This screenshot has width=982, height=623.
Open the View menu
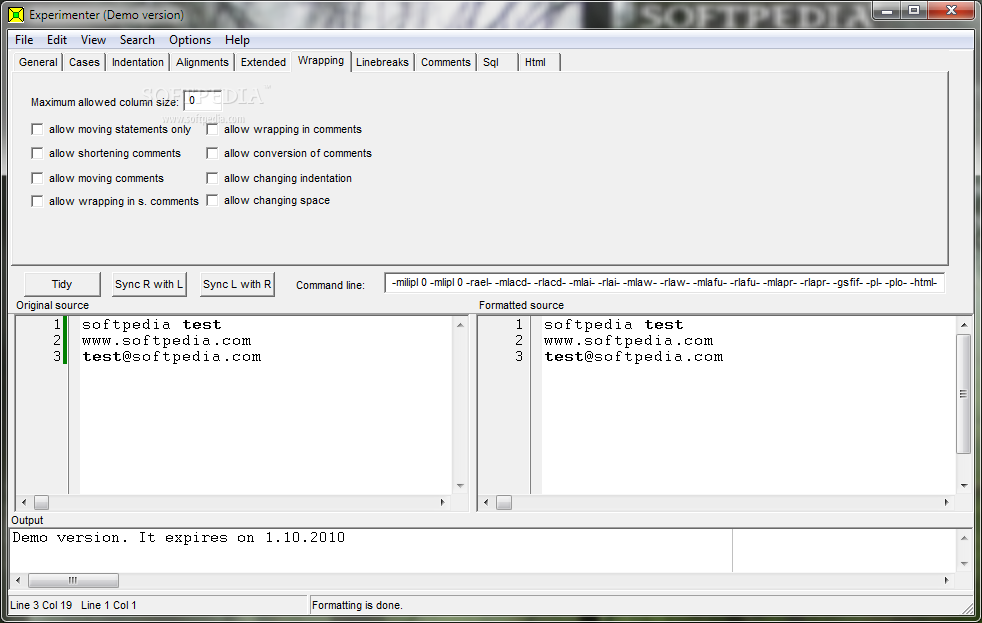[x=93, y=39]
